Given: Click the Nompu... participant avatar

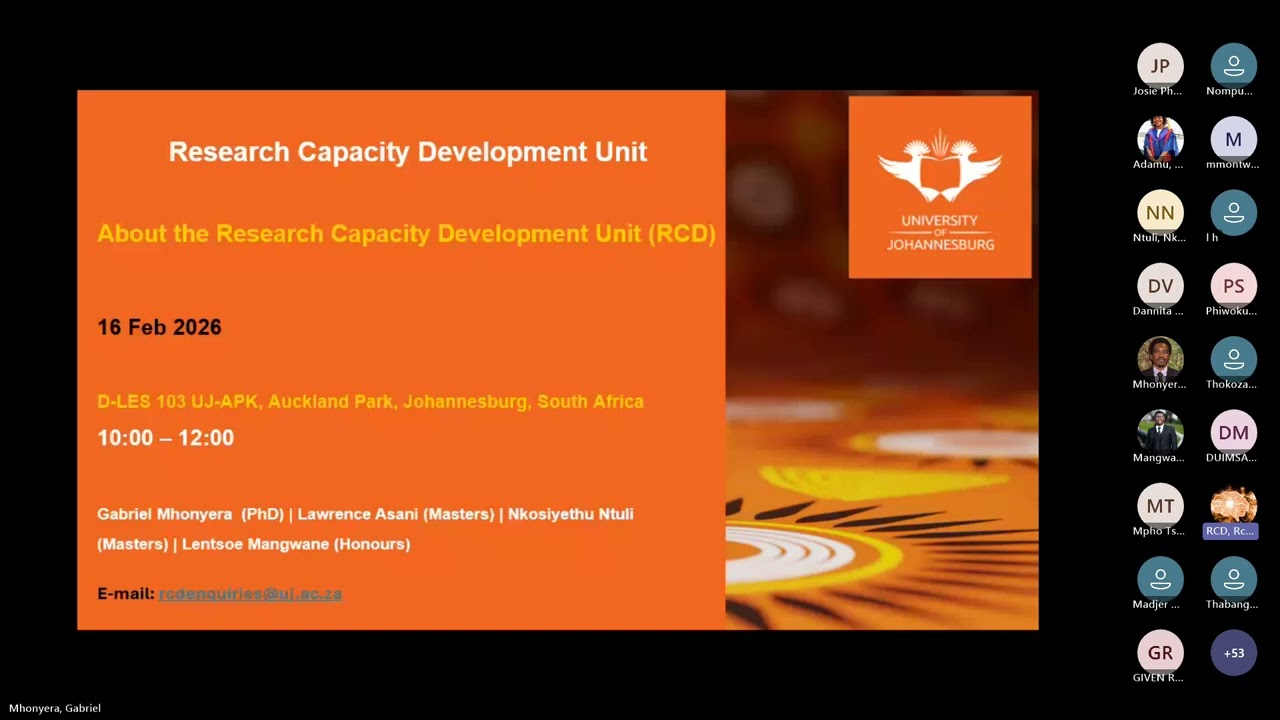Looking at the screenshot, I should coord(1234,66).
